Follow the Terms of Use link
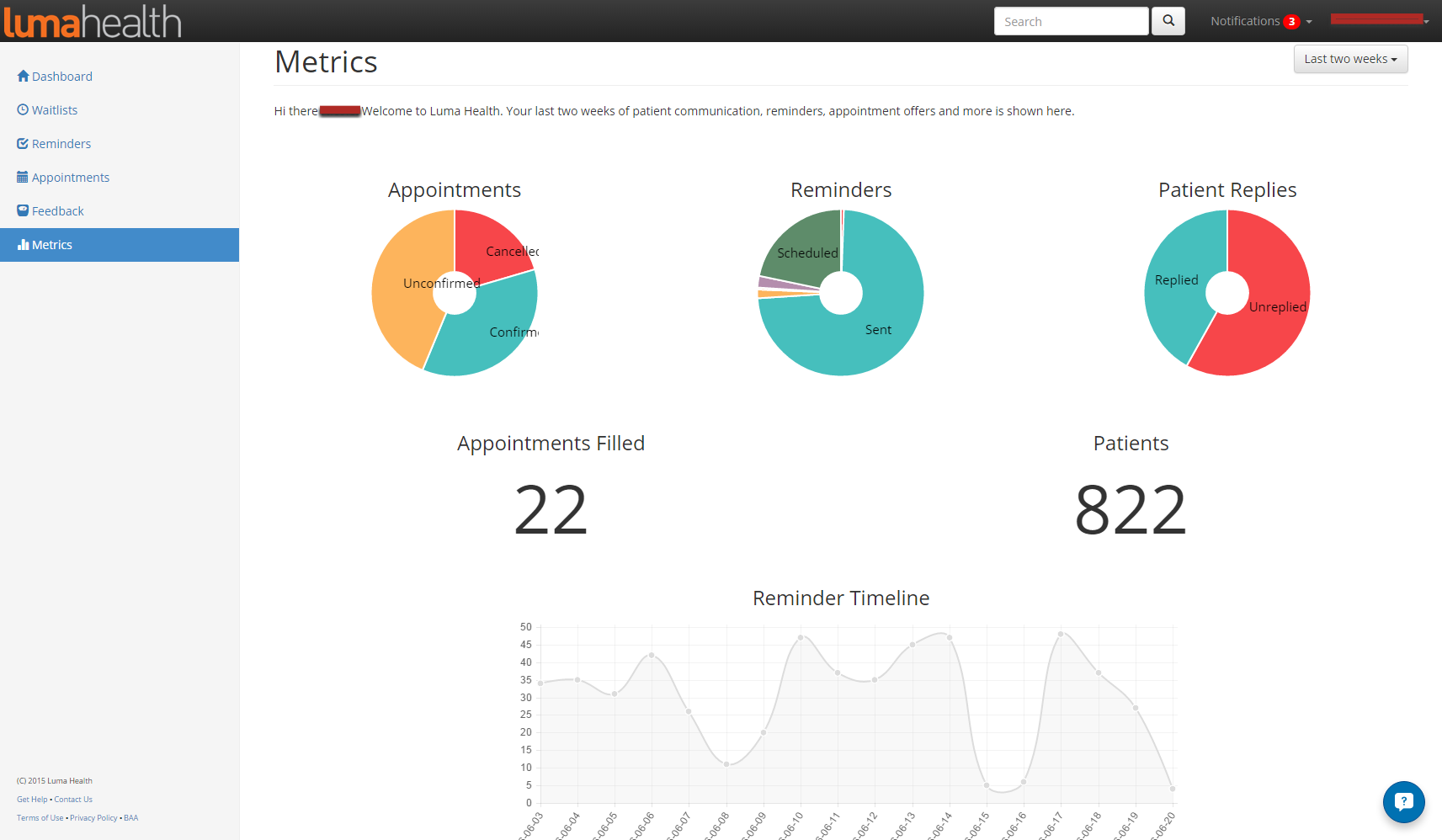 (x=40, y=818)
